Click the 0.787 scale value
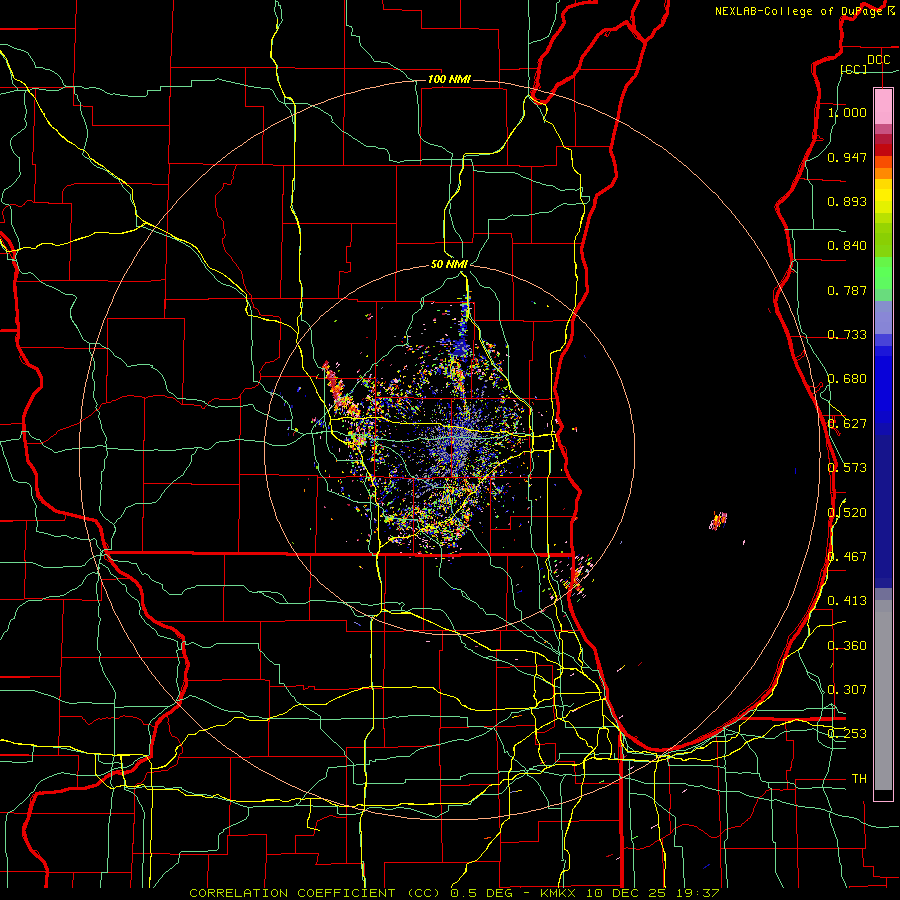 point(847,290)
